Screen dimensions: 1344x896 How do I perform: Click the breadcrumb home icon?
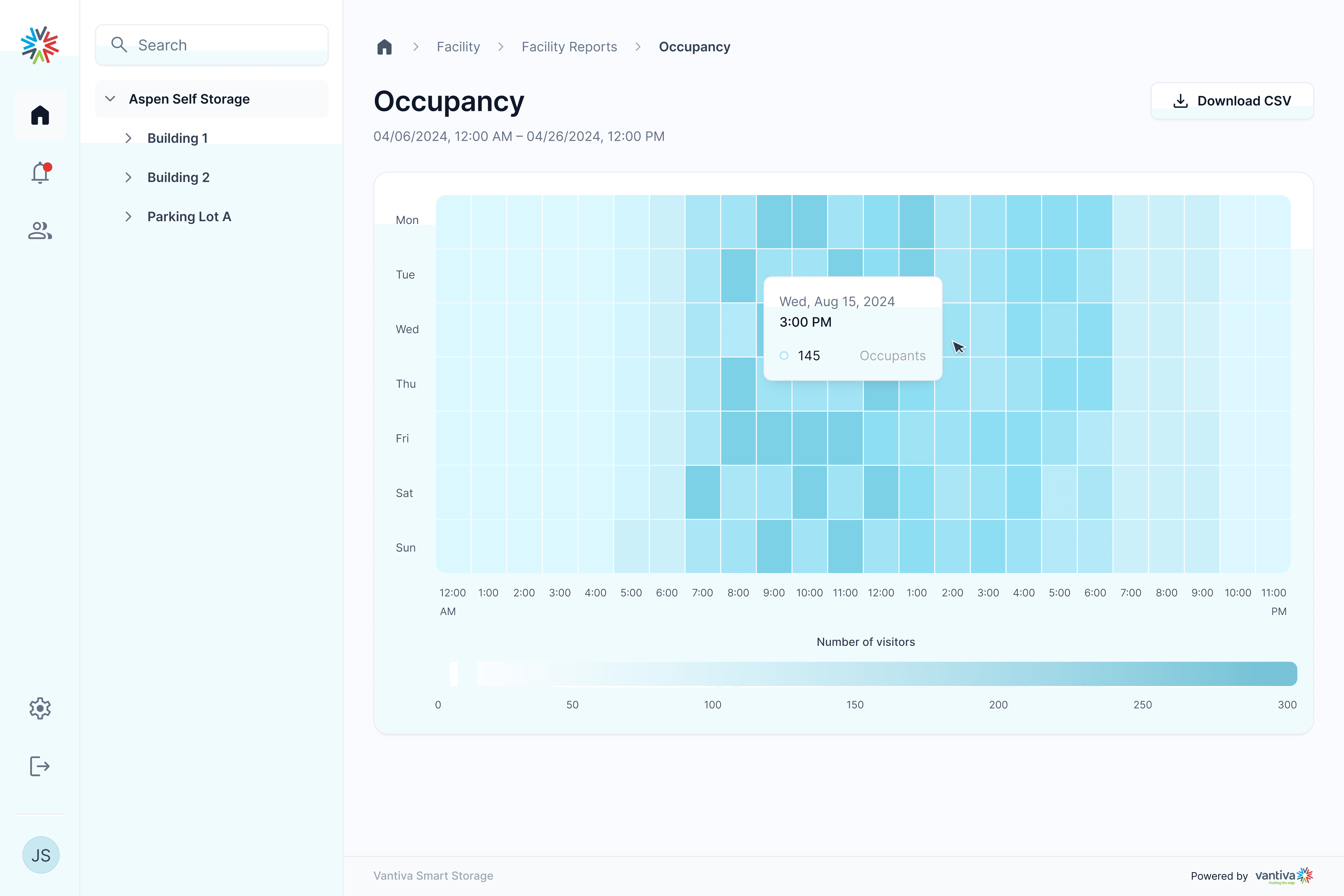pos(385,47)
